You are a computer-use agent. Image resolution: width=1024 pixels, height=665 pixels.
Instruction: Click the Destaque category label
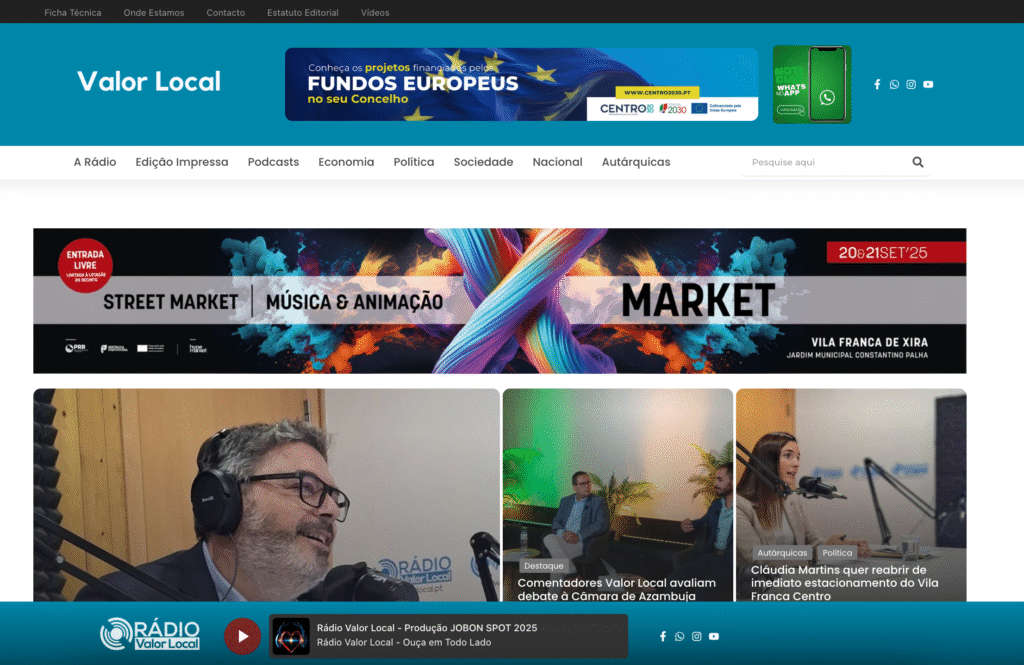[543, 564]
